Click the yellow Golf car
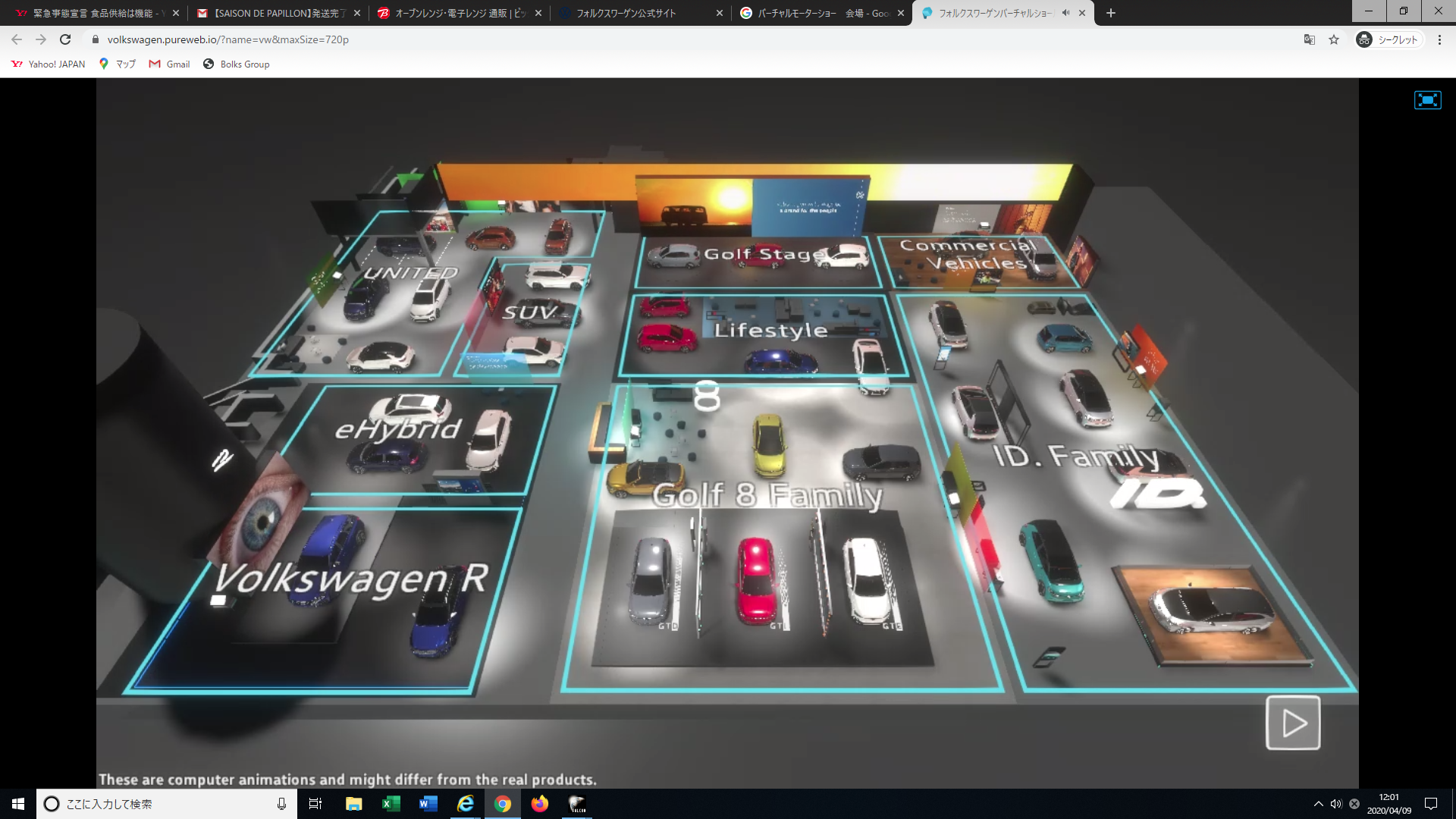 pos(769,444)
